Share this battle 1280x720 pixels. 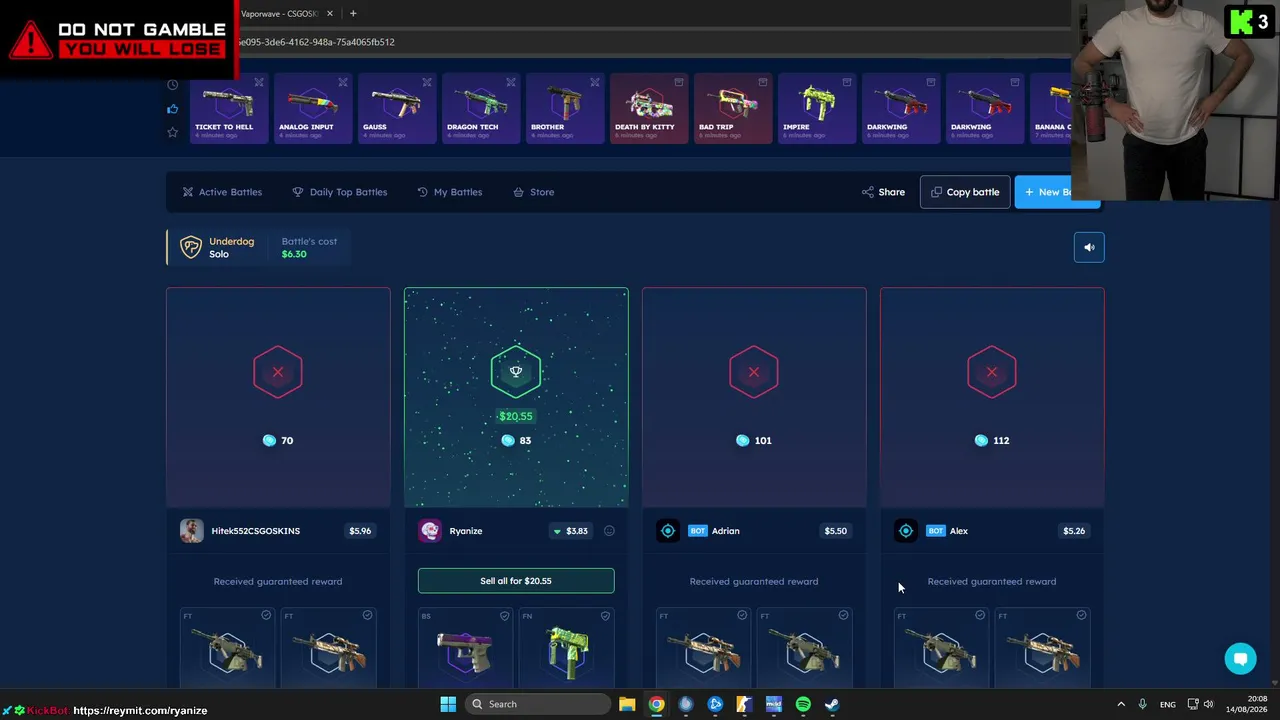(883, 192)
